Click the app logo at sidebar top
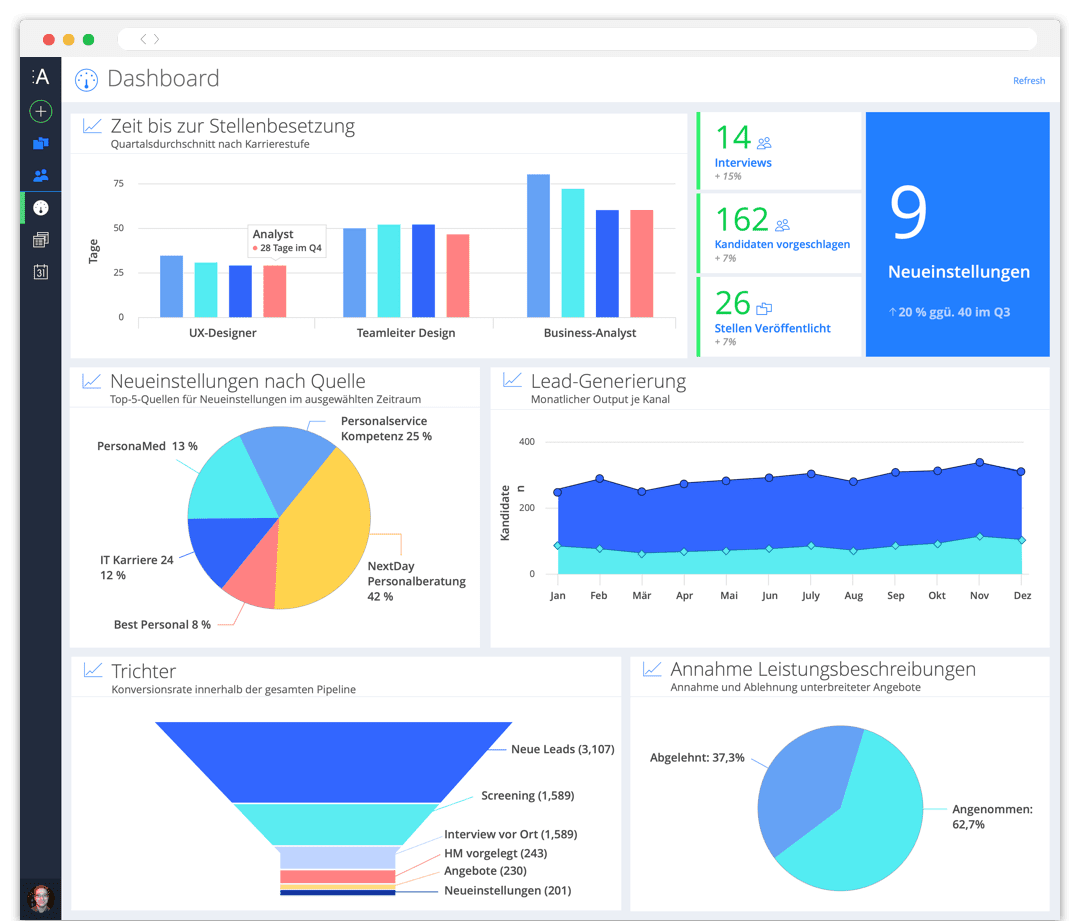The image size is (1080, 921). [41, 76]
